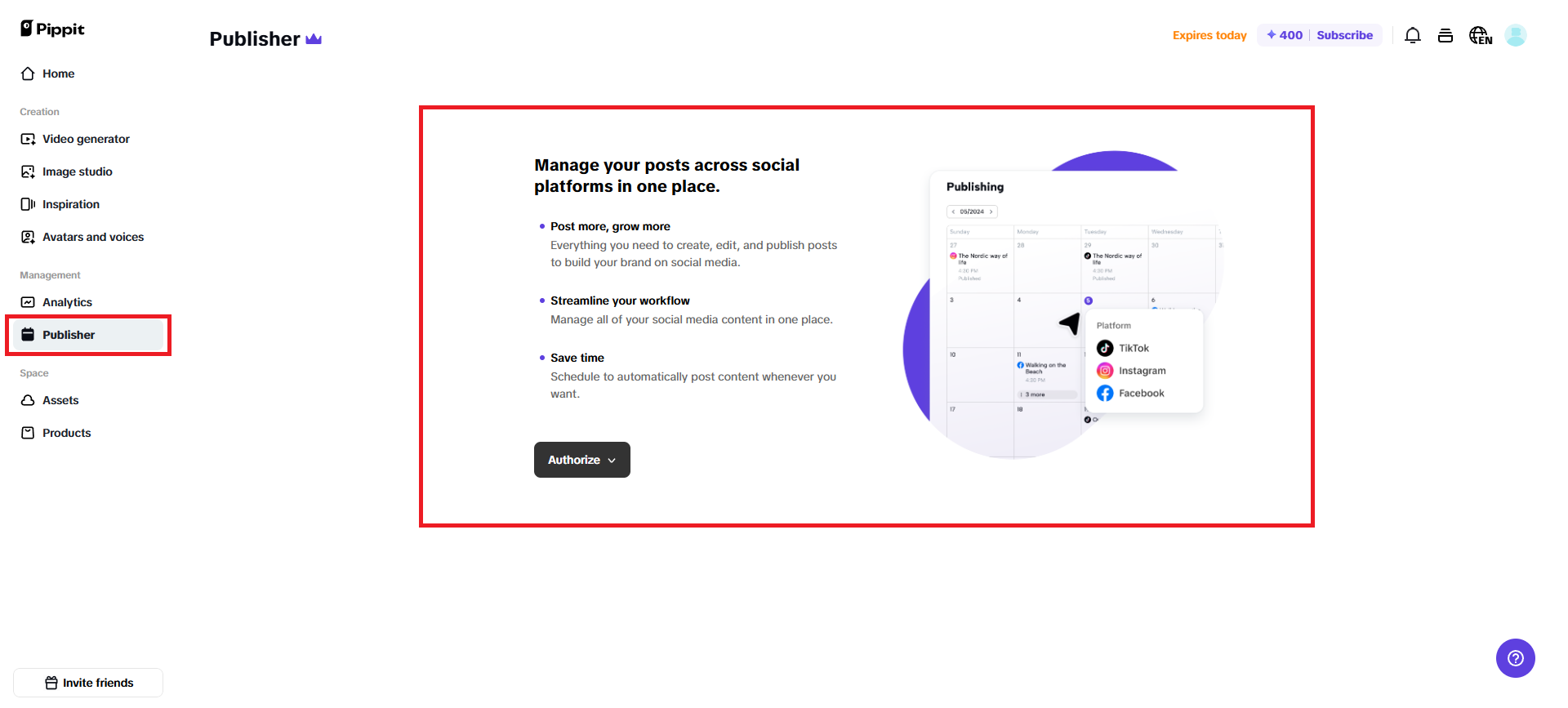Click the help question mark button
Image resolution: width=1568 pixels, height=708 pixels.
tap(1515, 658)
